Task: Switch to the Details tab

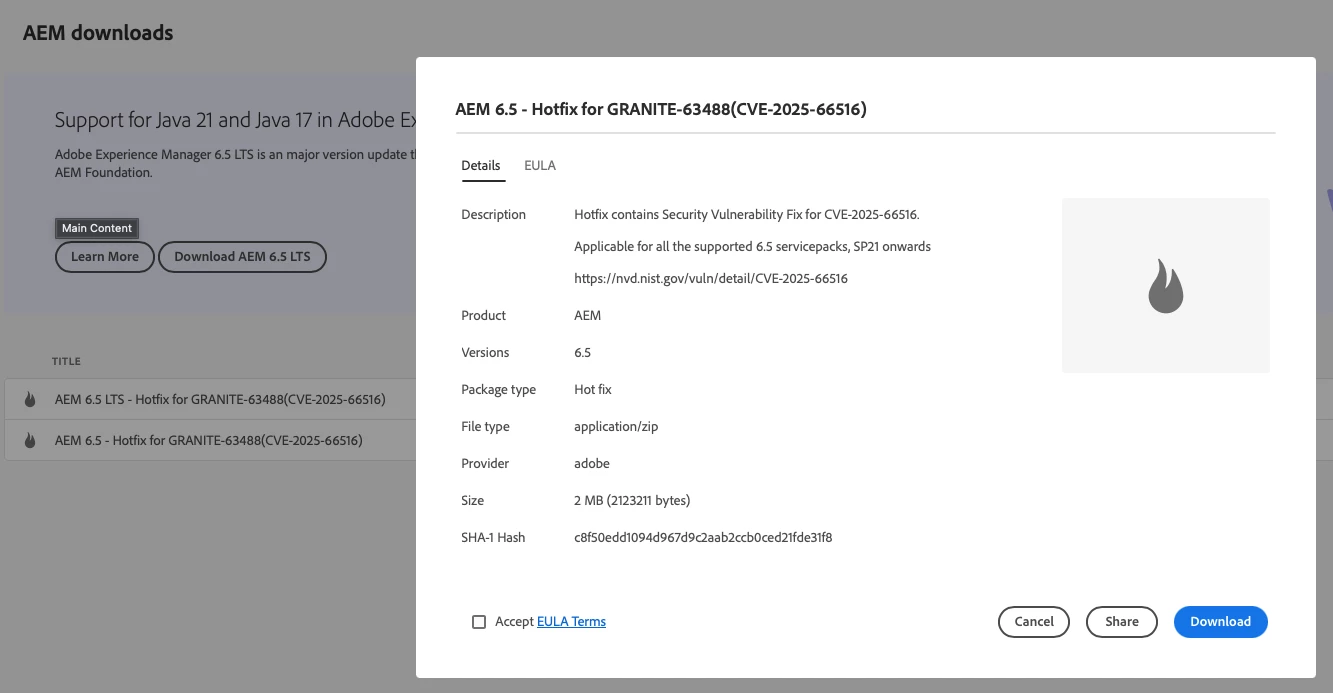Action: 481,166
